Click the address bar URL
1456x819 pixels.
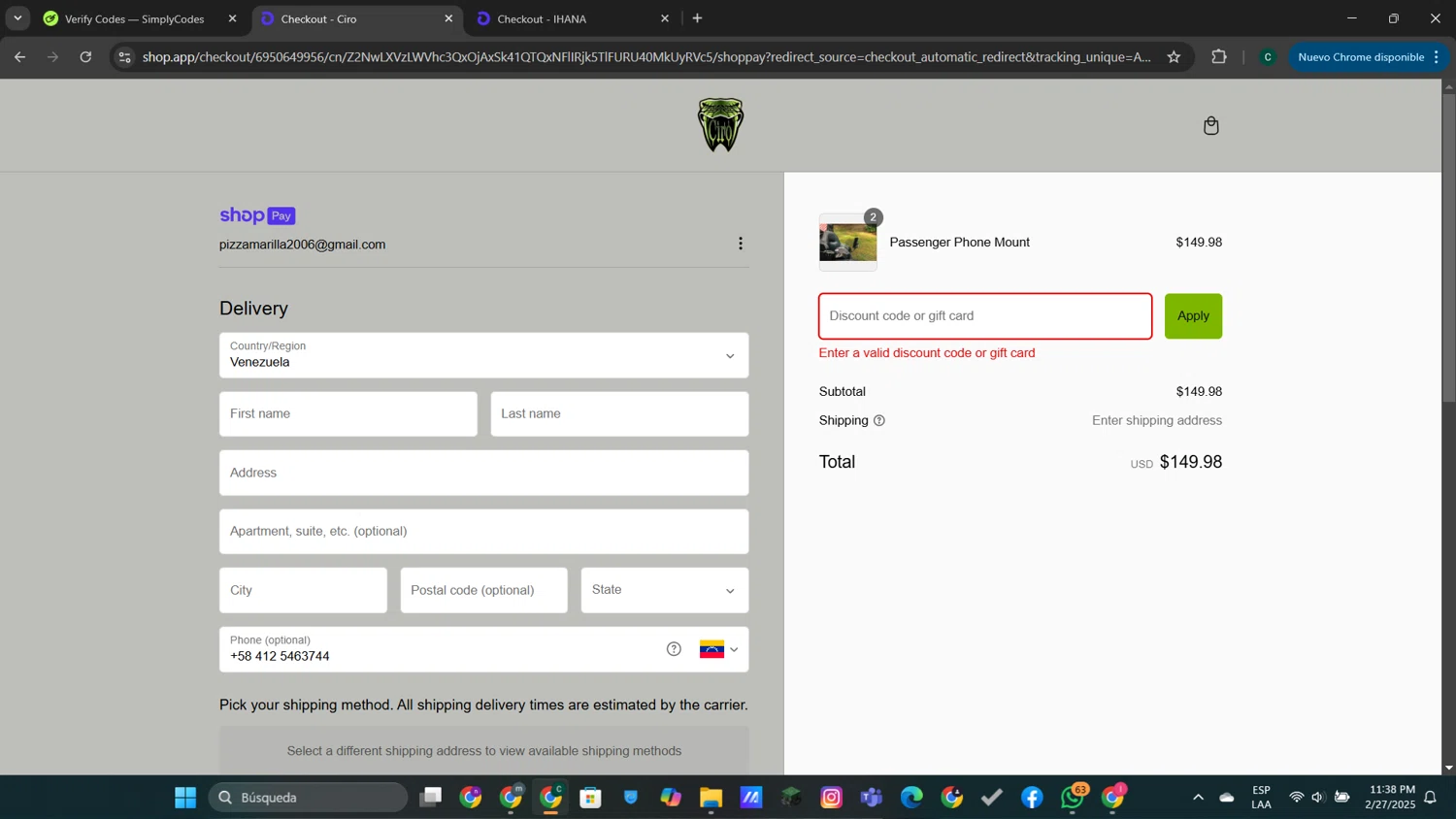point(646,57)
